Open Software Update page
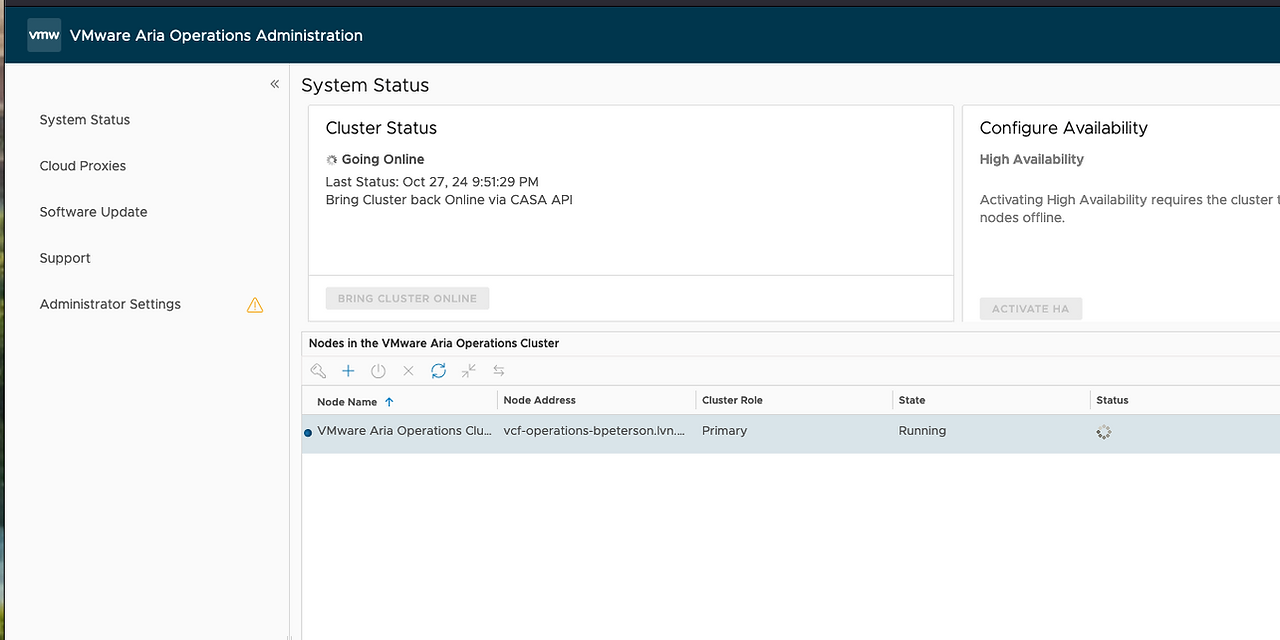Screen dimensions: 1280x640 point(93,212)
